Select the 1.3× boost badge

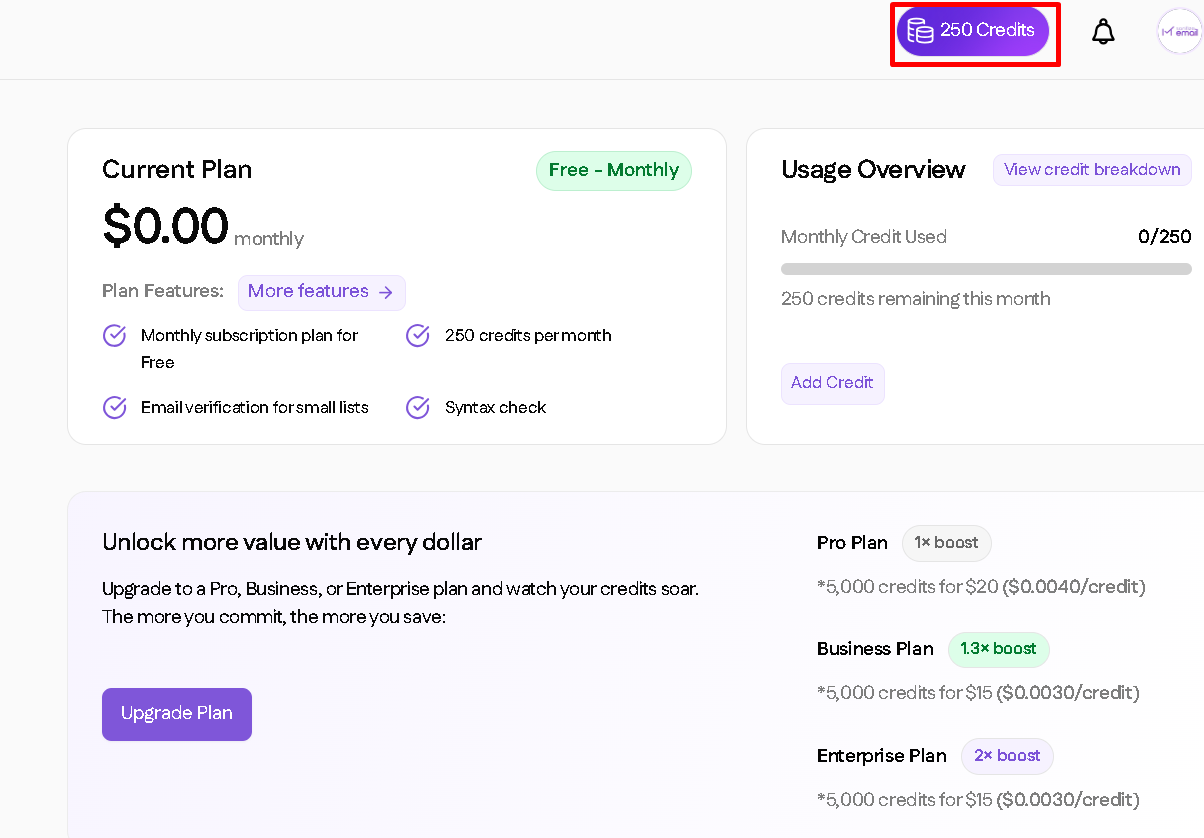(998, 649)
